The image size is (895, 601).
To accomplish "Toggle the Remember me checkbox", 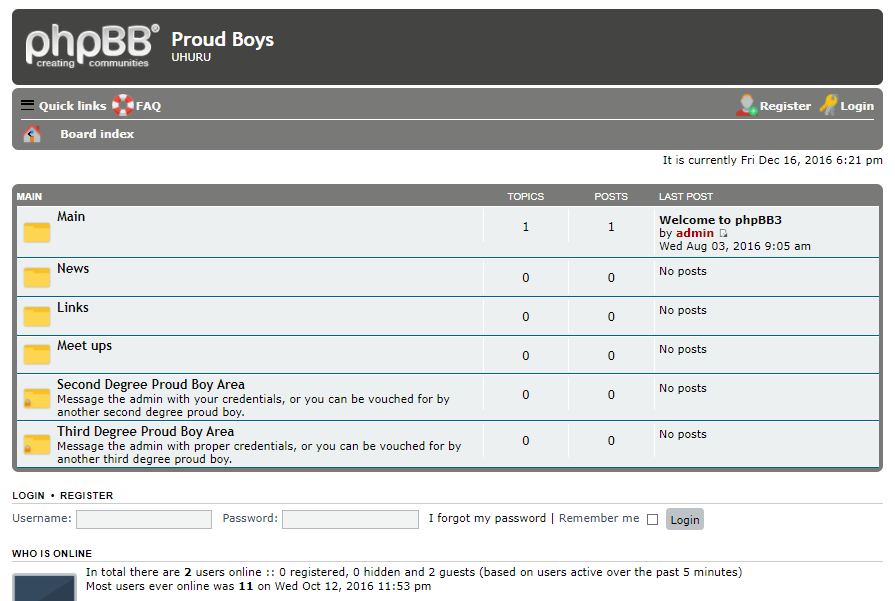I will click(x=652, y=519).
